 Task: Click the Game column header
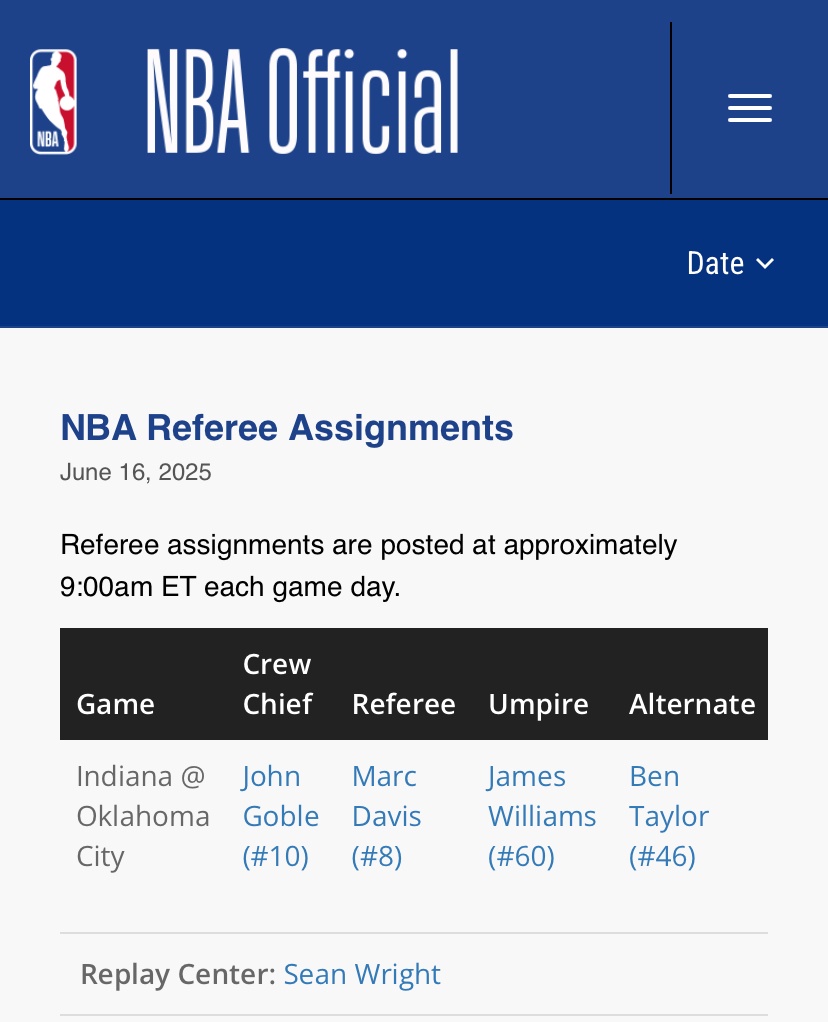(x=115, y=704)
